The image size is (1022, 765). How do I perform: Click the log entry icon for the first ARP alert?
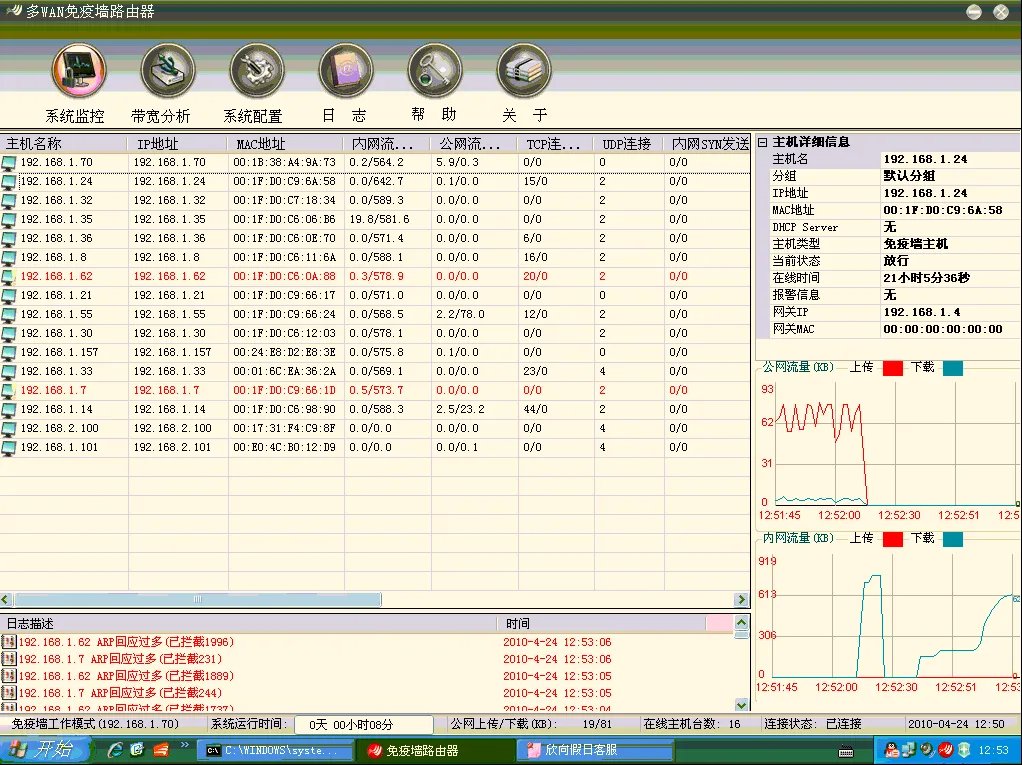point(9,642)
